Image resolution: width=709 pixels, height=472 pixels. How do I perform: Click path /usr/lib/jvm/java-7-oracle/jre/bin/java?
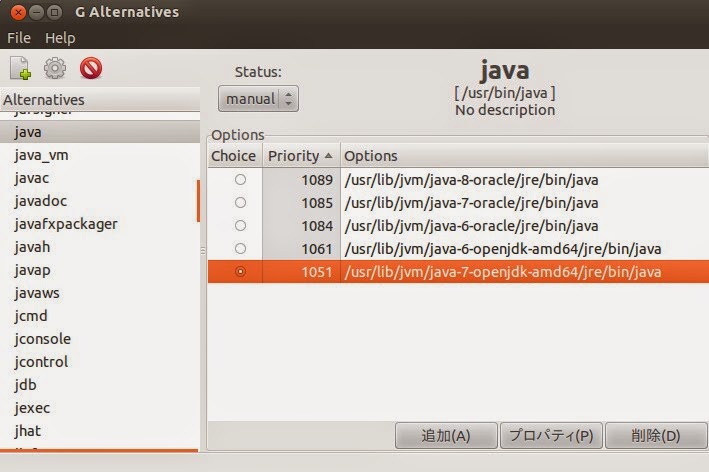[471, 203]
